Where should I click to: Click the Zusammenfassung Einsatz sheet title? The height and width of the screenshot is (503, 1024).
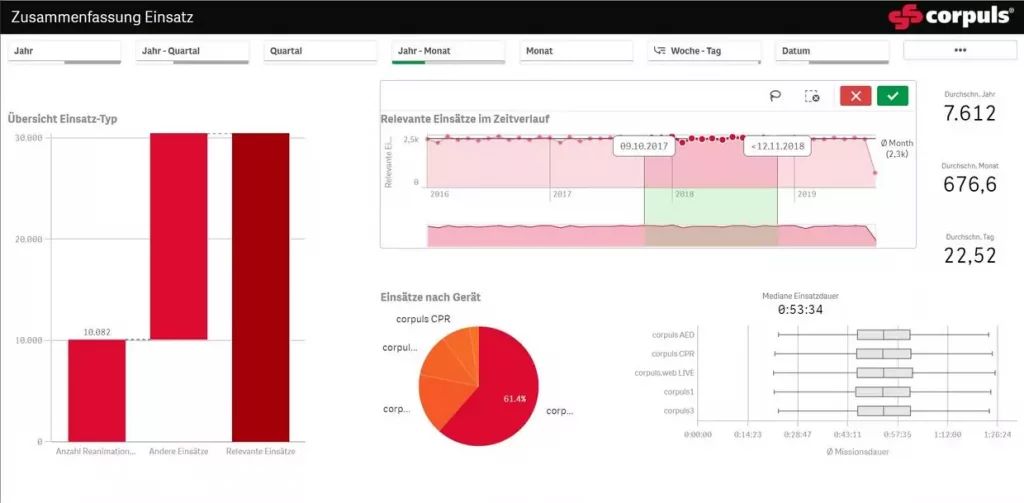(102, 17)
